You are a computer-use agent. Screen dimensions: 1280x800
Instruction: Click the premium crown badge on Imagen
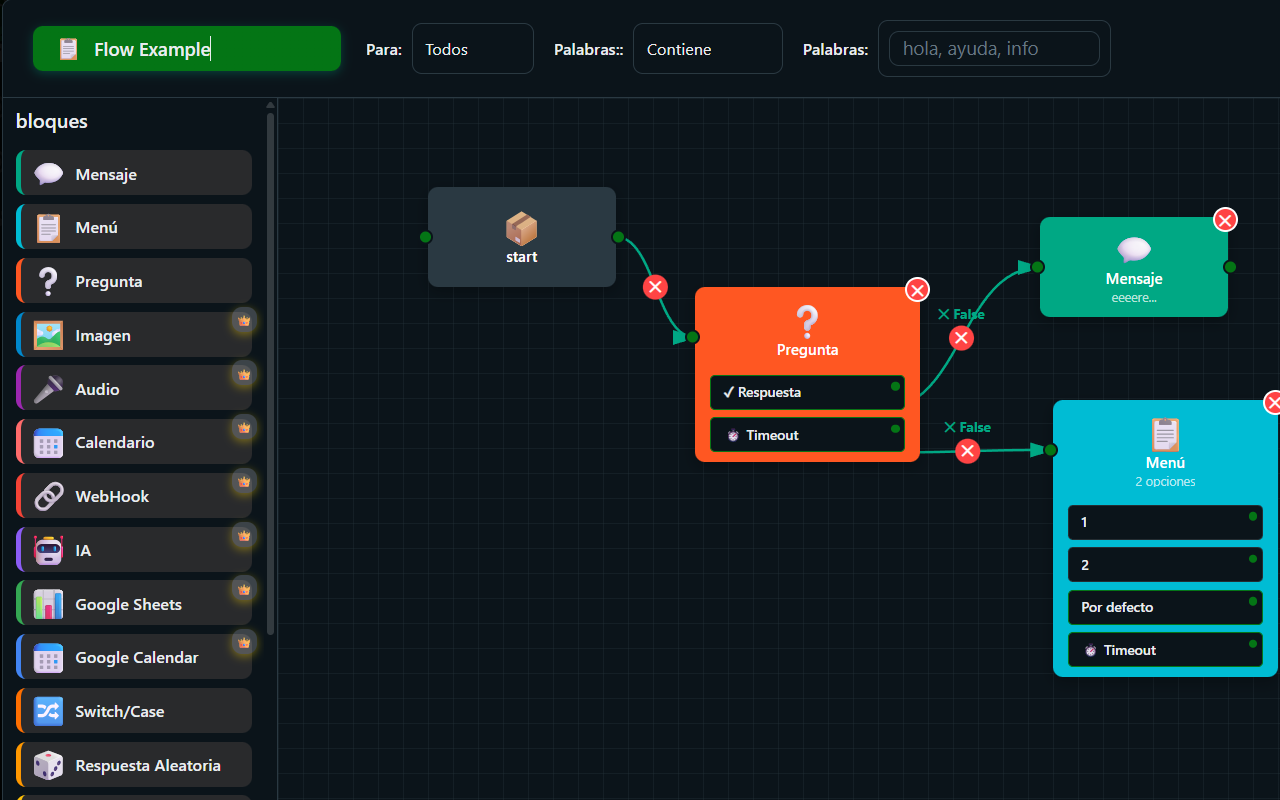(244, 320)
